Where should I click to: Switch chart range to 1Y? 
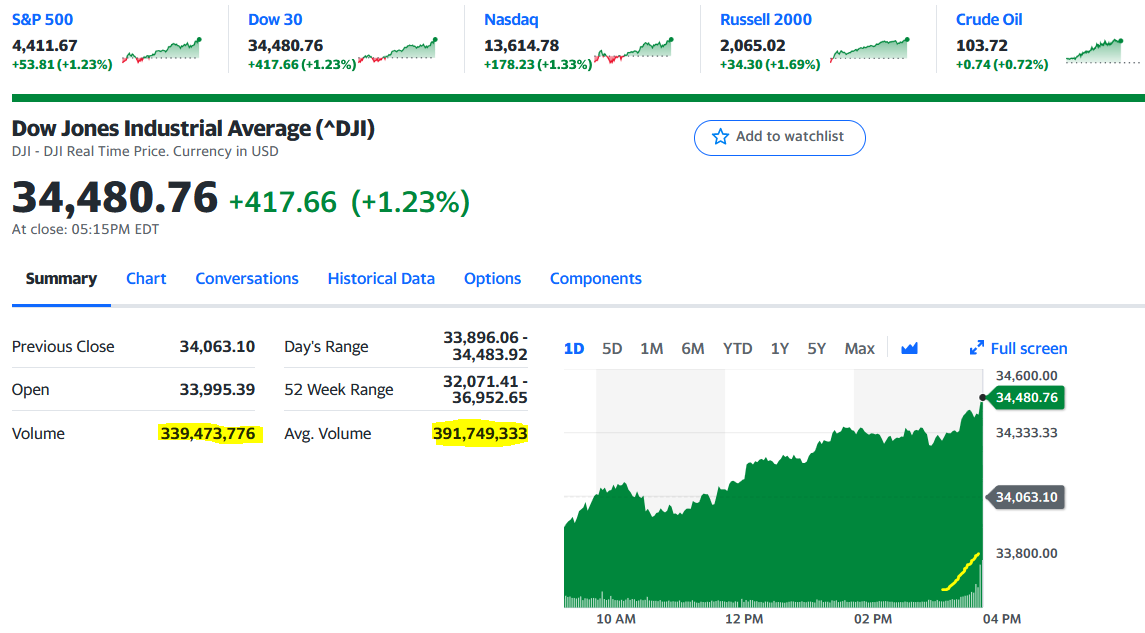coord(780,348)
